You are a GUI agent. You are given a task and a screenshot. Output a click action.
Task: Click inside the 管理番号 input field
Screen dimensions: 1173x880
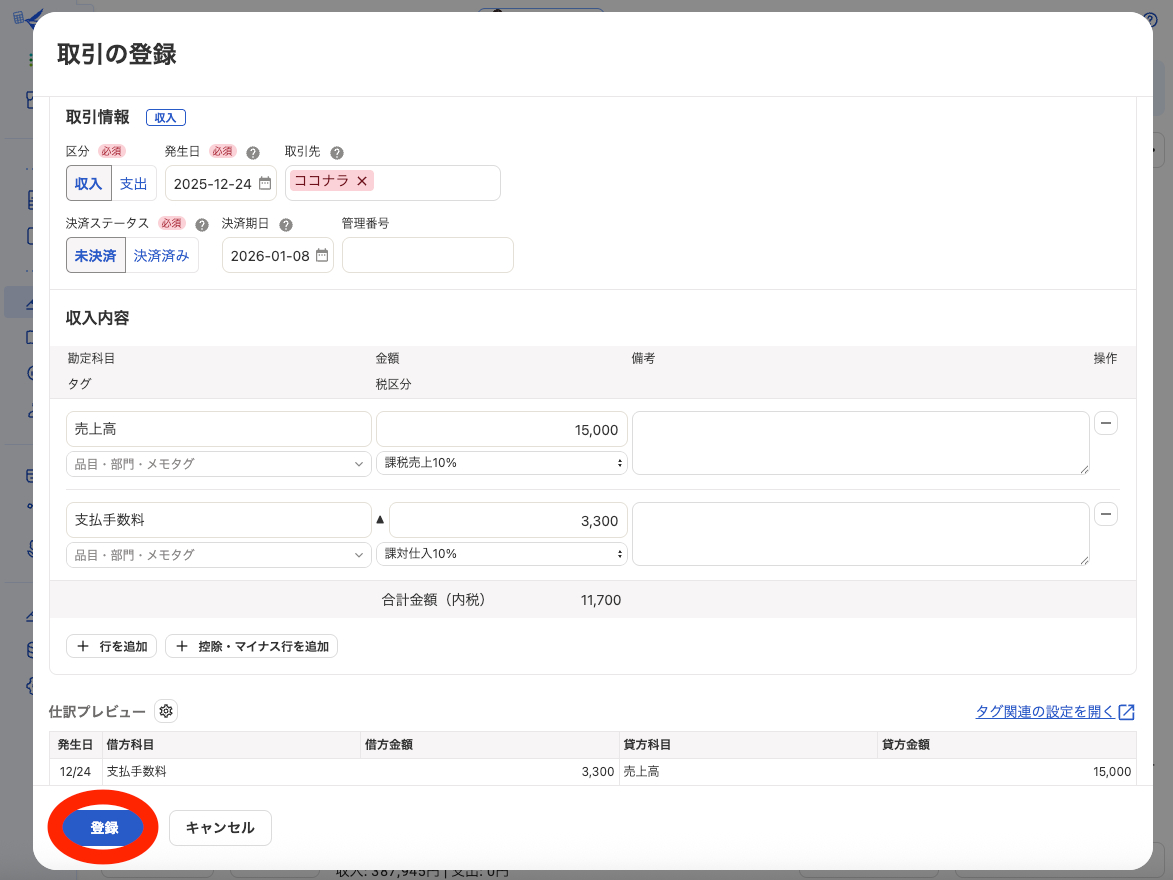pyautogui.click(x=427, y=255)
